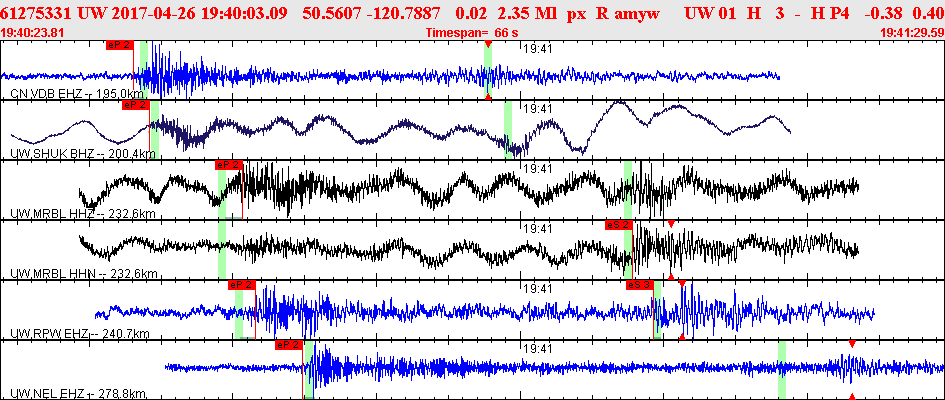This screenshot has width=945, height=400.
Task: Click the bottom red triangle marker on CN VDB trace
Action: (488, 96)
